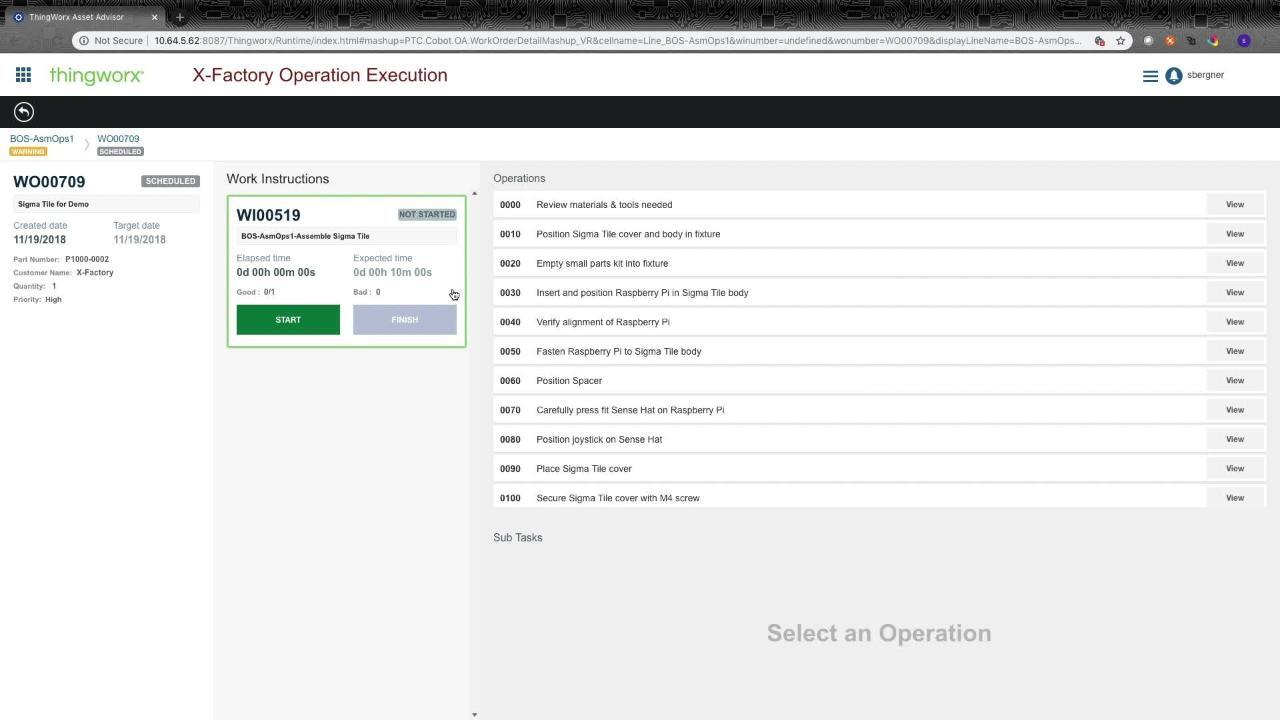View operation 0040 Verify alignment
Image resolution: width=1280 pixels, height=720 pixels.
click(1235, 322)
